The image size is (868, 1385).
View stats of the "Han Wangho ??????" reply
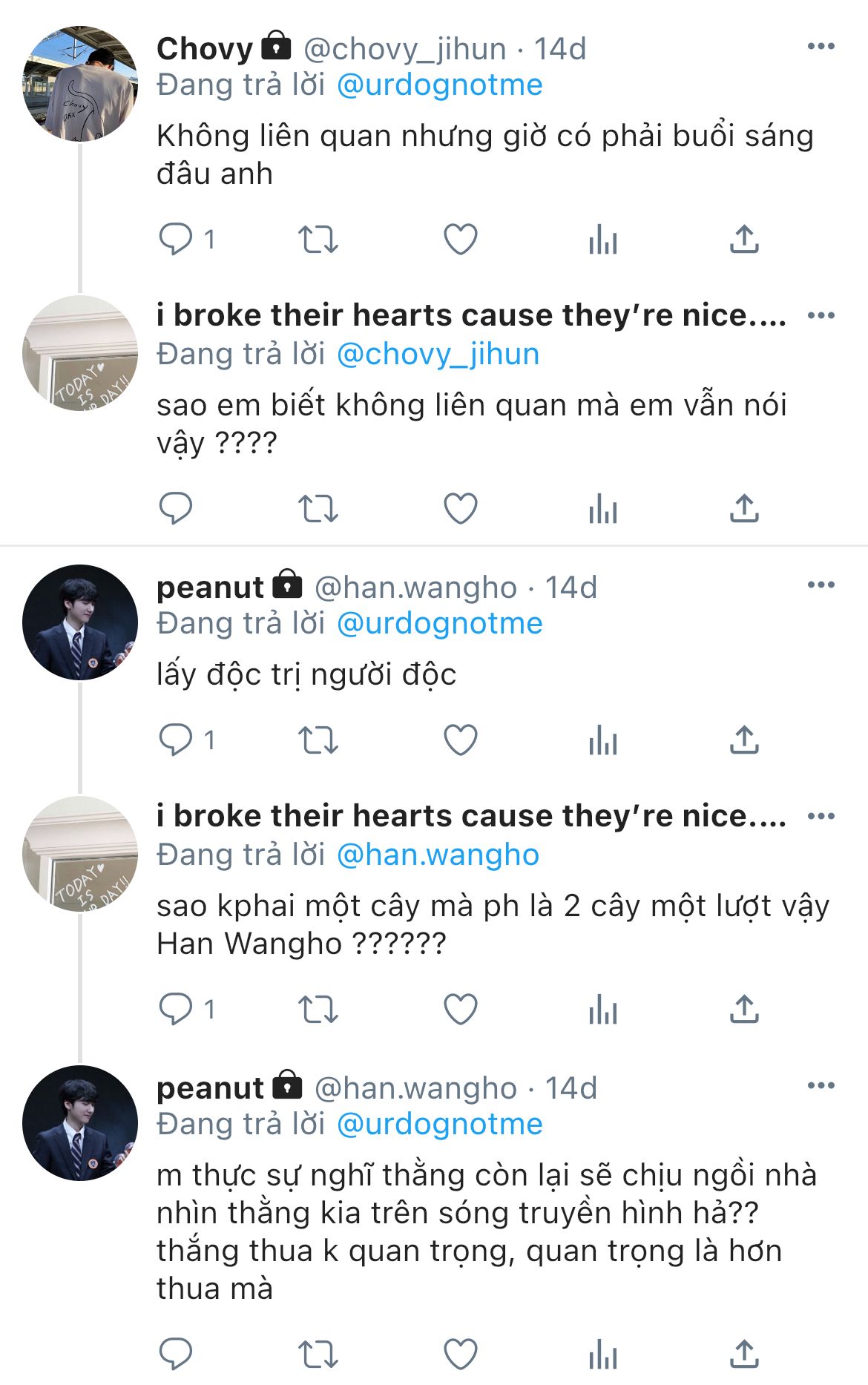click(602, 1010)
